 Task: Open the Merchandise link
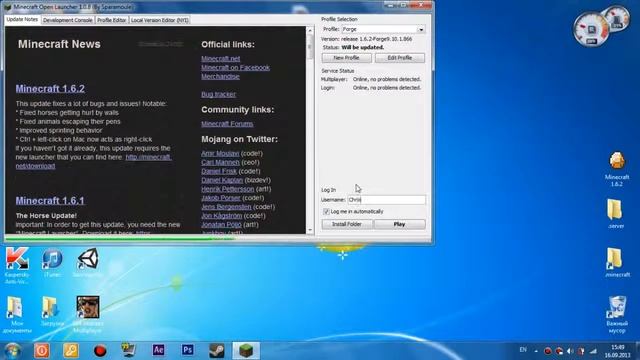coord(220,76)
